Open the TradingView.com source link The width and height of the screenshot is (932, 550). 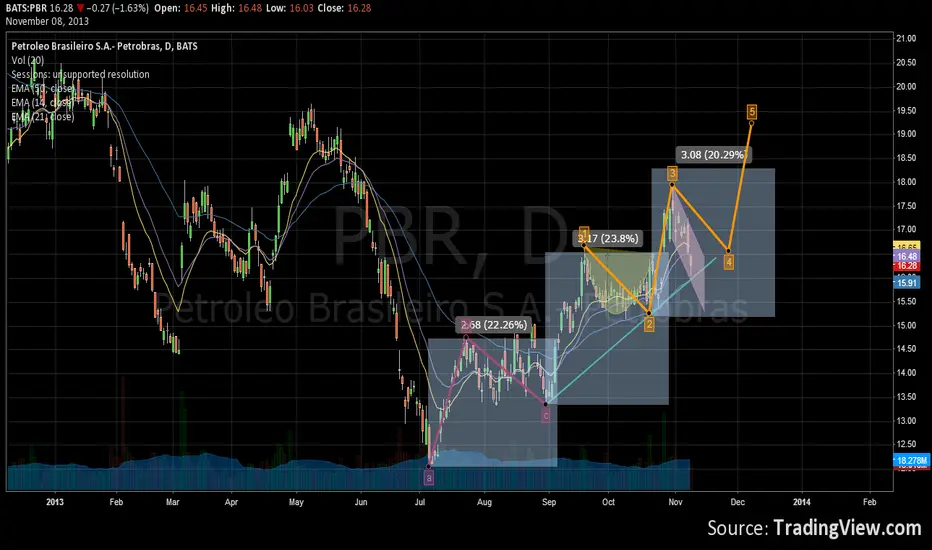point(847,527)
